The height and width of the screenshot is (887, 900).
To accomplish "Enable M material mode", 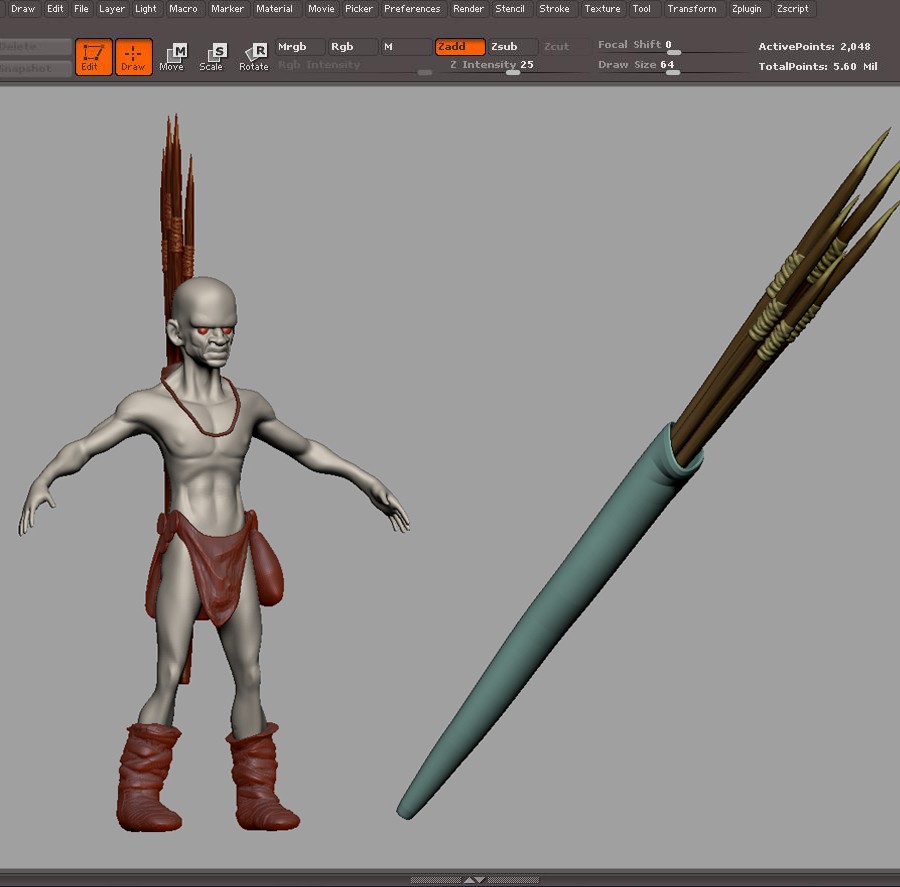I will (406, 47).
